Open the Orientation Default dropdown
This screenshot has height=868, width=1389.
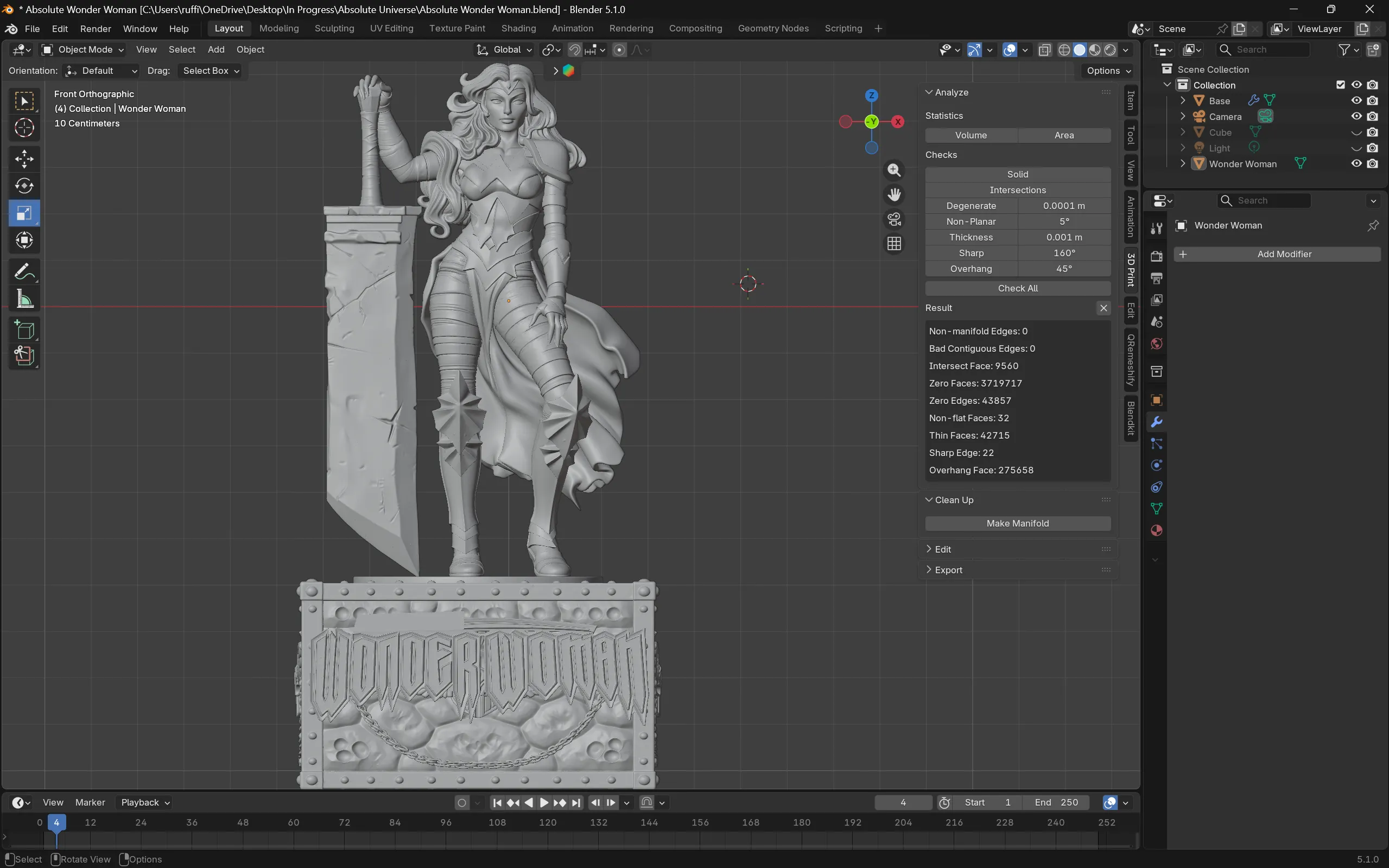point(100,71)
